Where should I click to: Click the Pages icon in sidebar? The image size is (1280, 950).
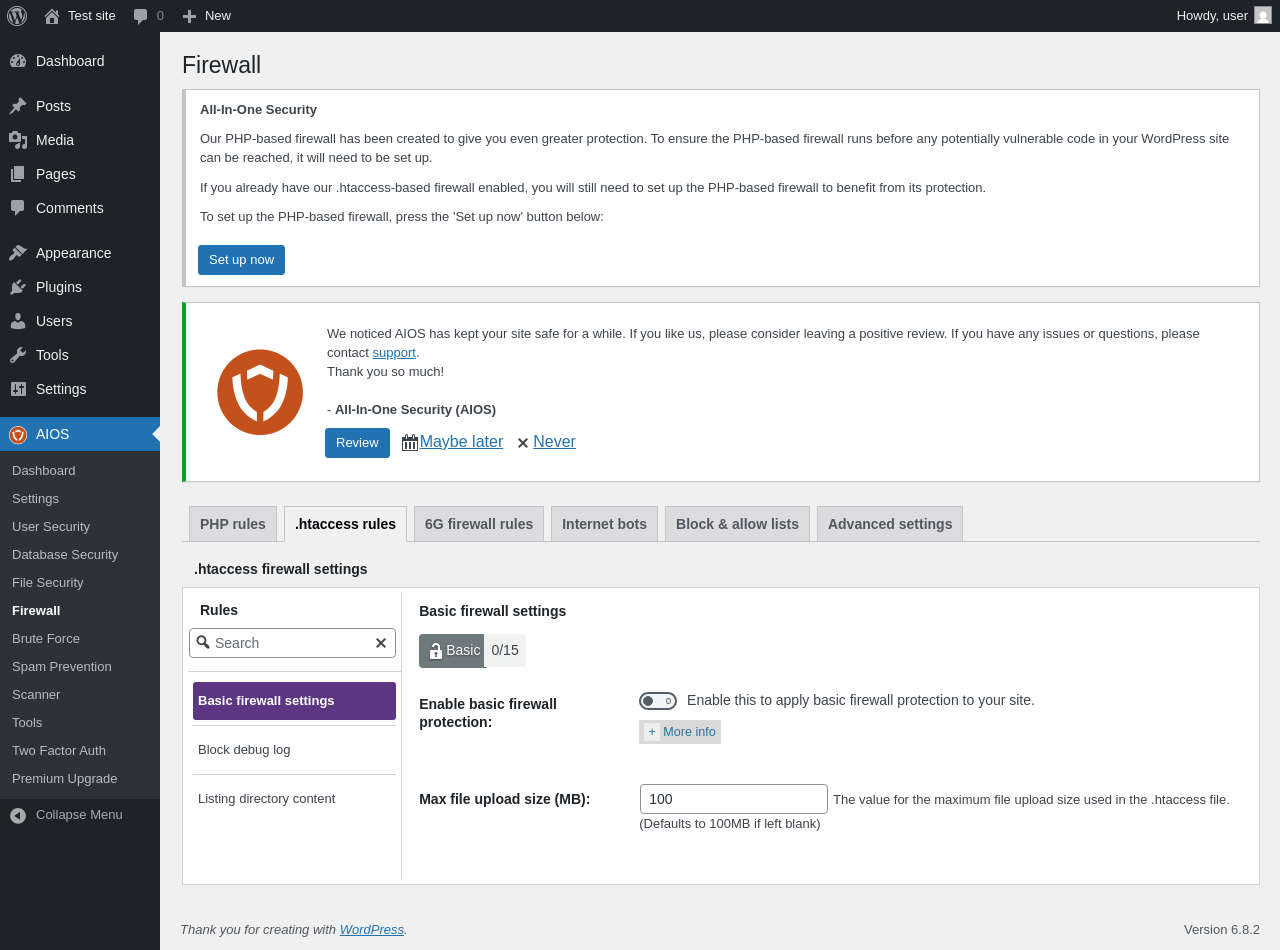18,174
